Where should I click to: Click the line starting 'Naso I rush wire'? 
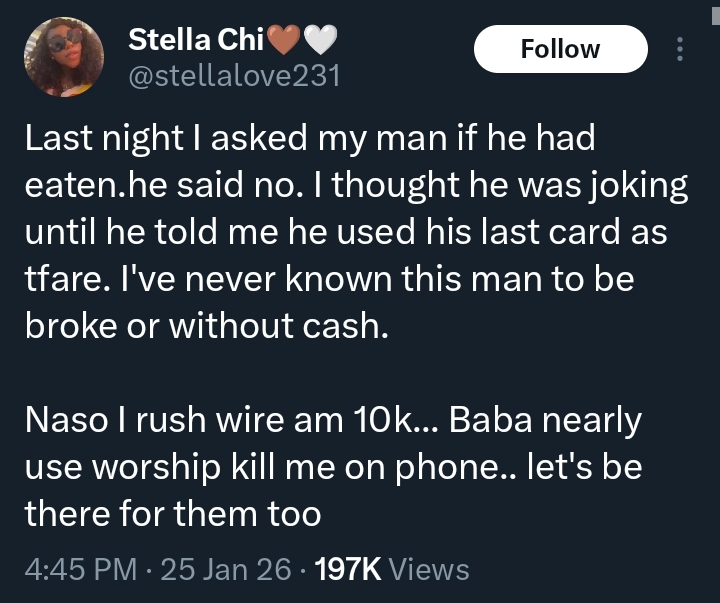click(x=331, y=423)
